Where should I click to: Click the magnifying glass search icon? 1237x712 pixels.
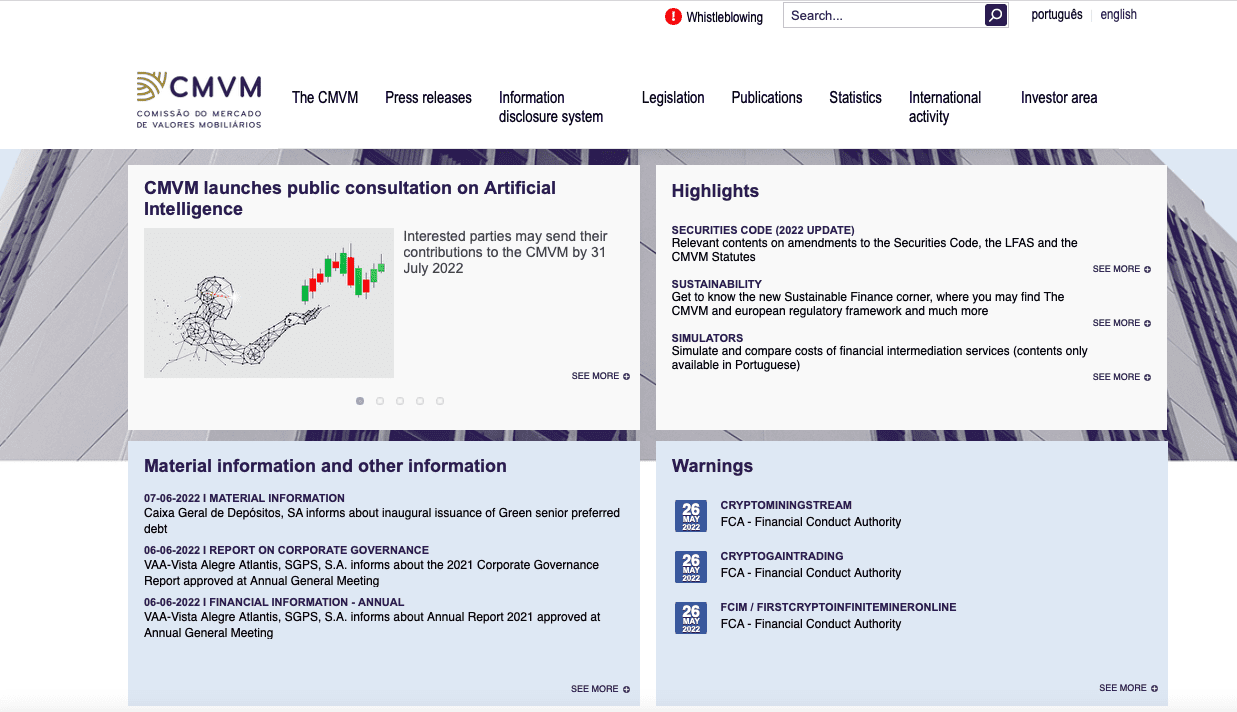pyautogui.click(x=995, y=15)
